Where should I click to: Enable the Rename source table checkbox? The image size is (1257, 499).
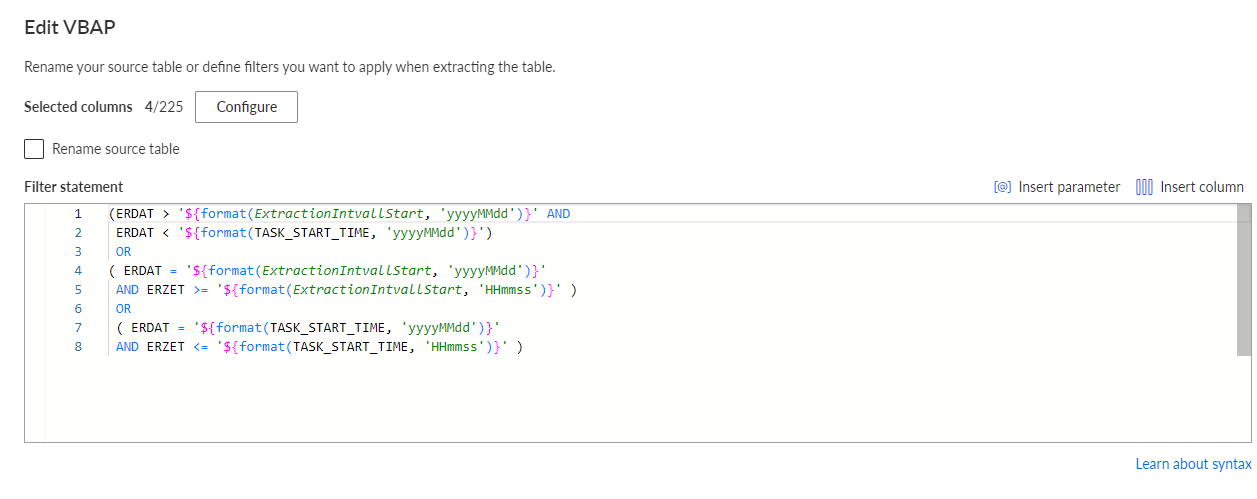pos(34,149)
